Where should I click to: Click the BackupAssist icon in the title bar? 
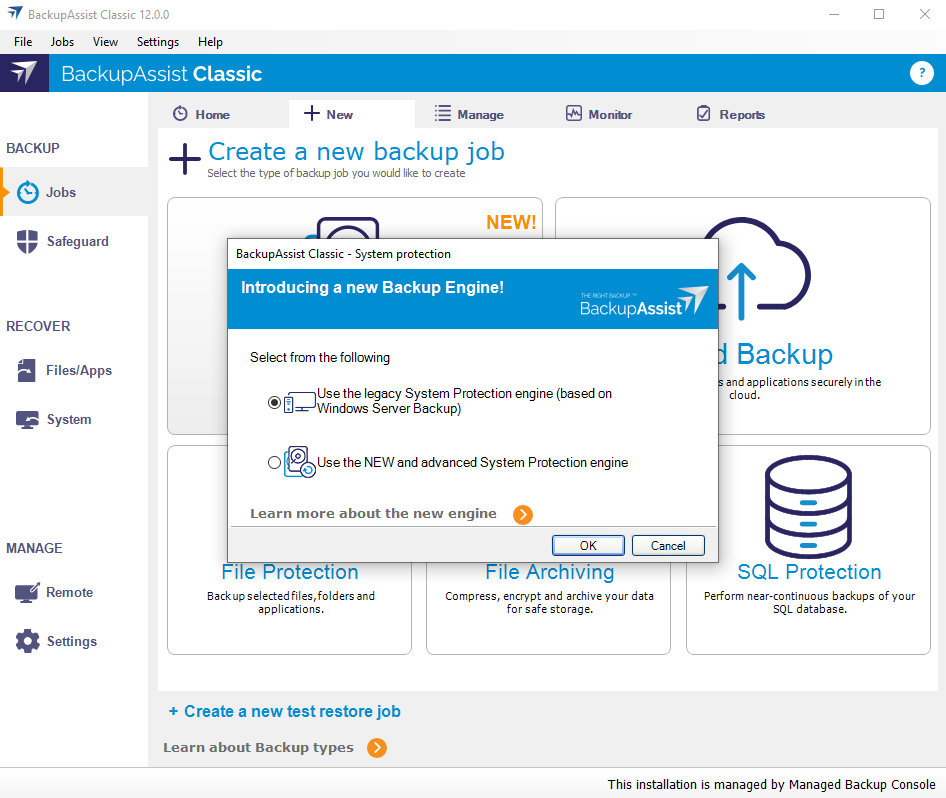pos(14,13)
